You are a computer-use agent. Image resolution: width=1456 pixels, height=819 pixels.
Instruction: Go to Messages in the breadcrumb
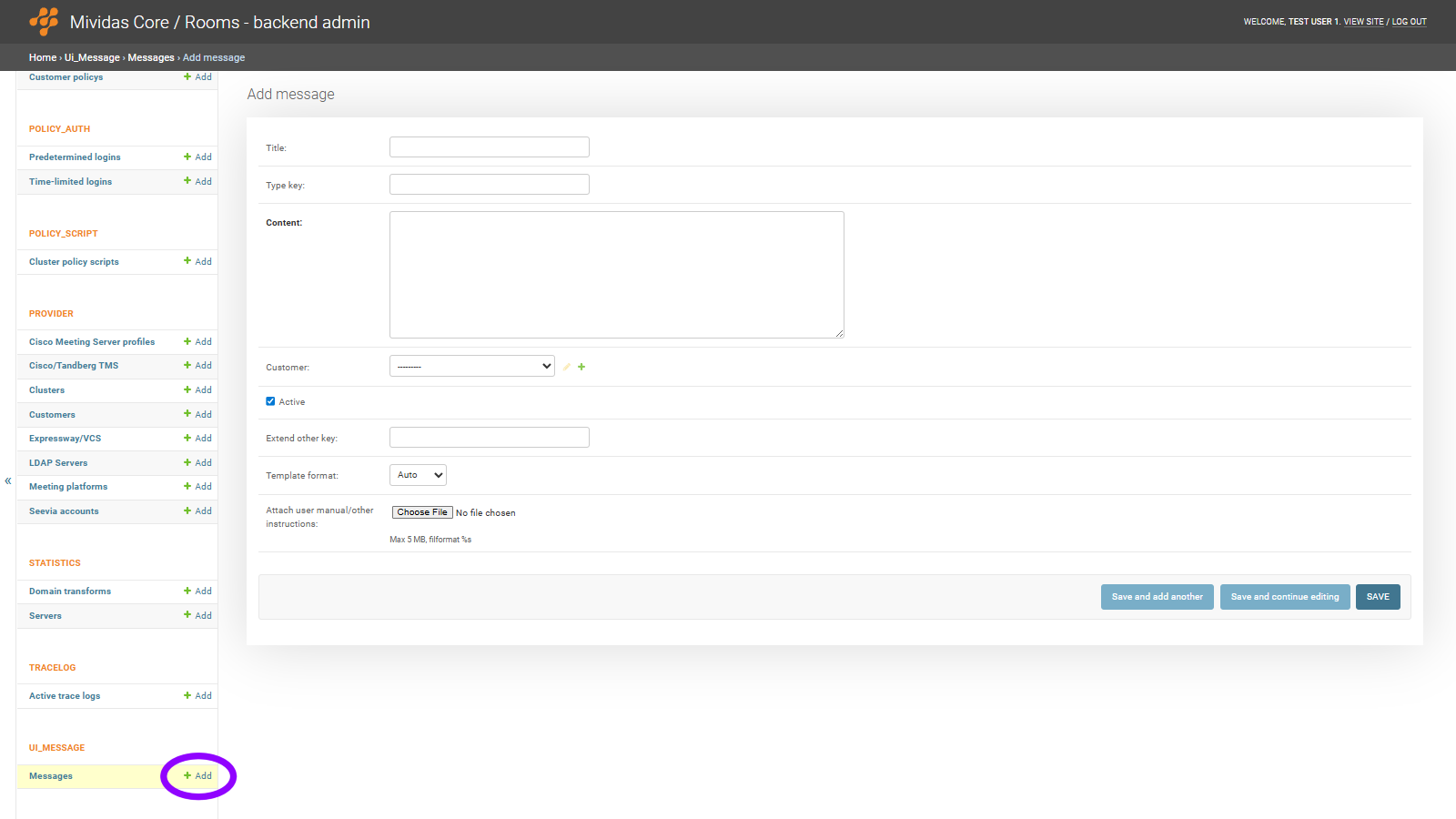click(x=151, y=57)
